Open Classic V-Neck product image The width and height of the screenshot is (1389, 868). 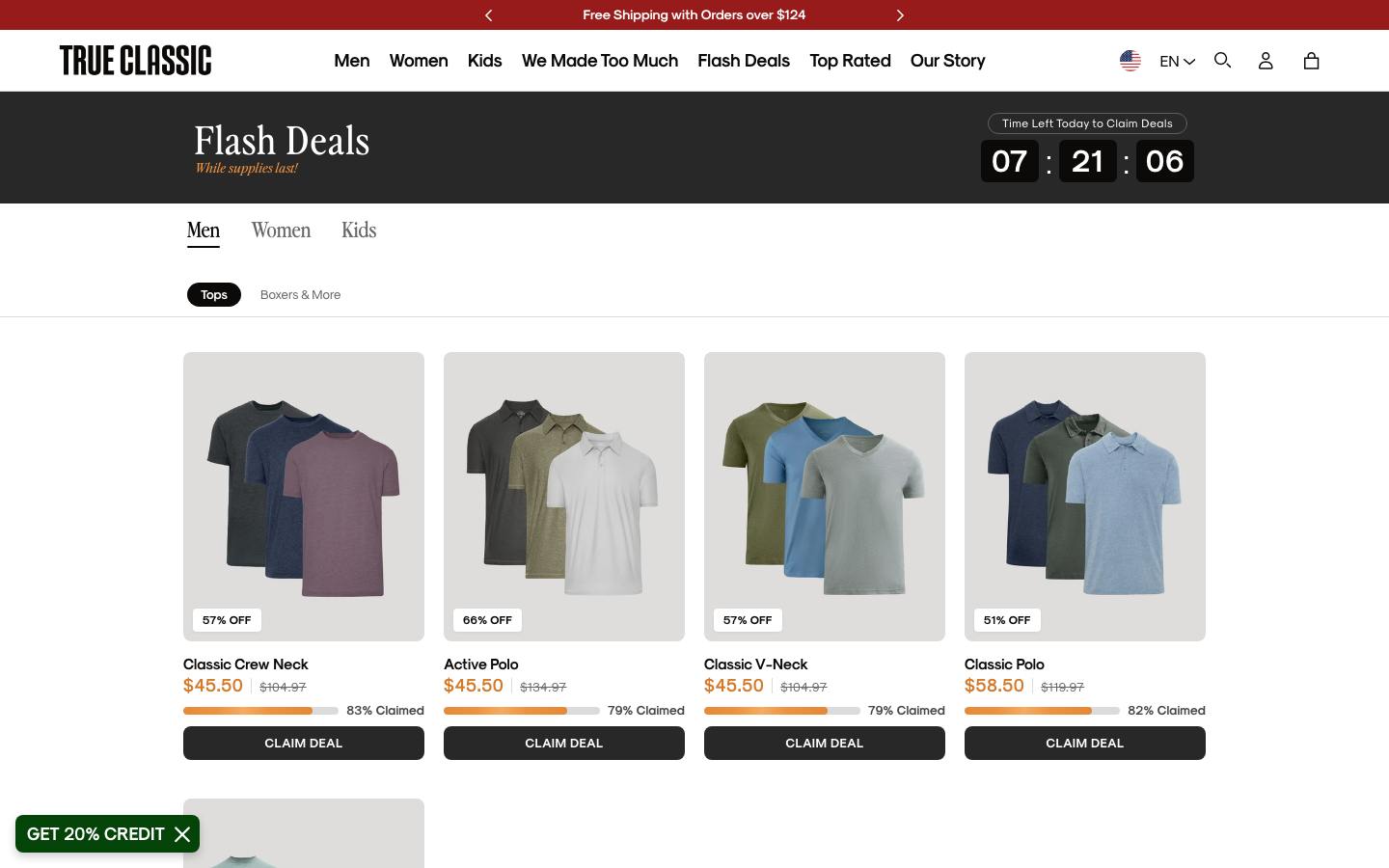pyautogui.click(x=825, y=497)
